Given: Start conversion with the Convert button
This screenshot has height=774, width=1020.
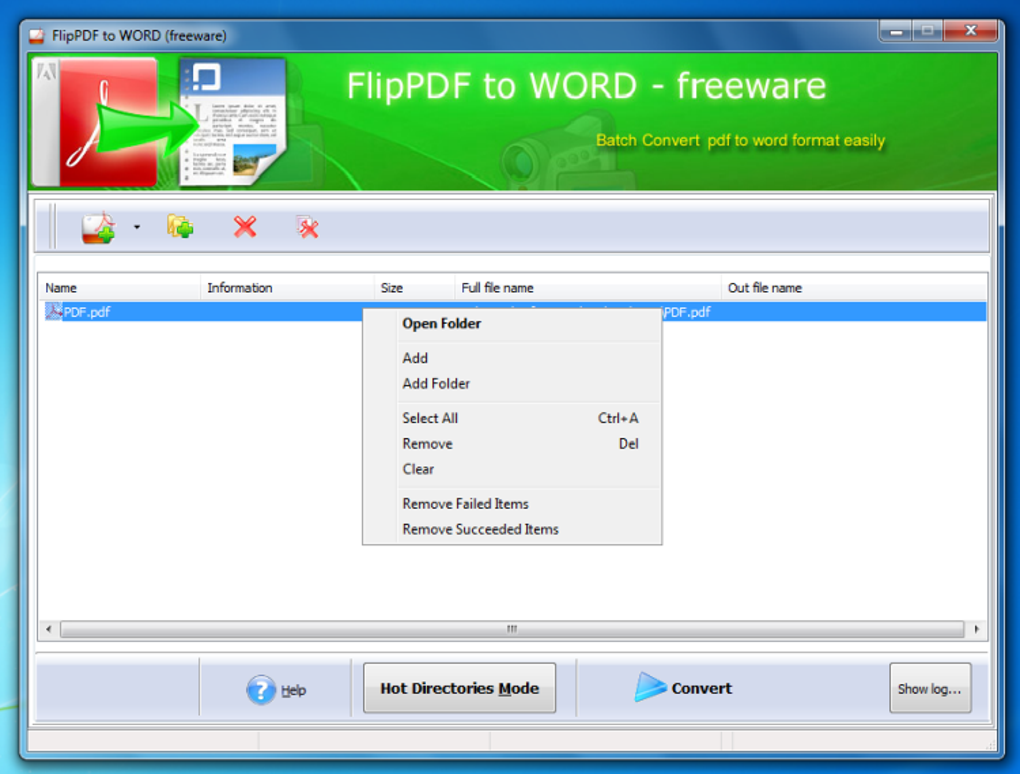Looking at the screenshot, I should pyautogui.click(x=683, y=688).
